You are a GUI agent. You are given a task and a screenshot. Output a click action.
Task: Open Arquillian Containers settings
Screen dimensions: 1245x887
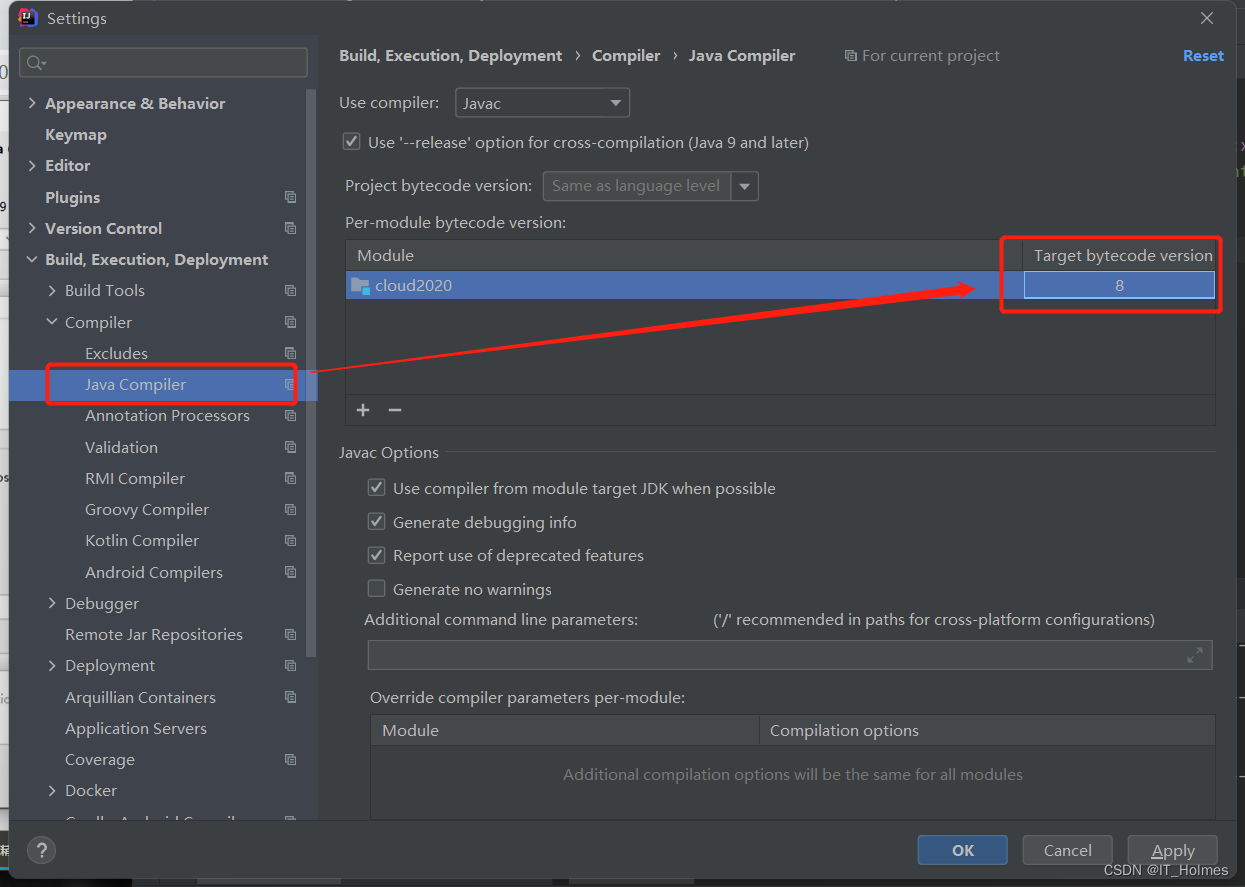tap(140, 697)
